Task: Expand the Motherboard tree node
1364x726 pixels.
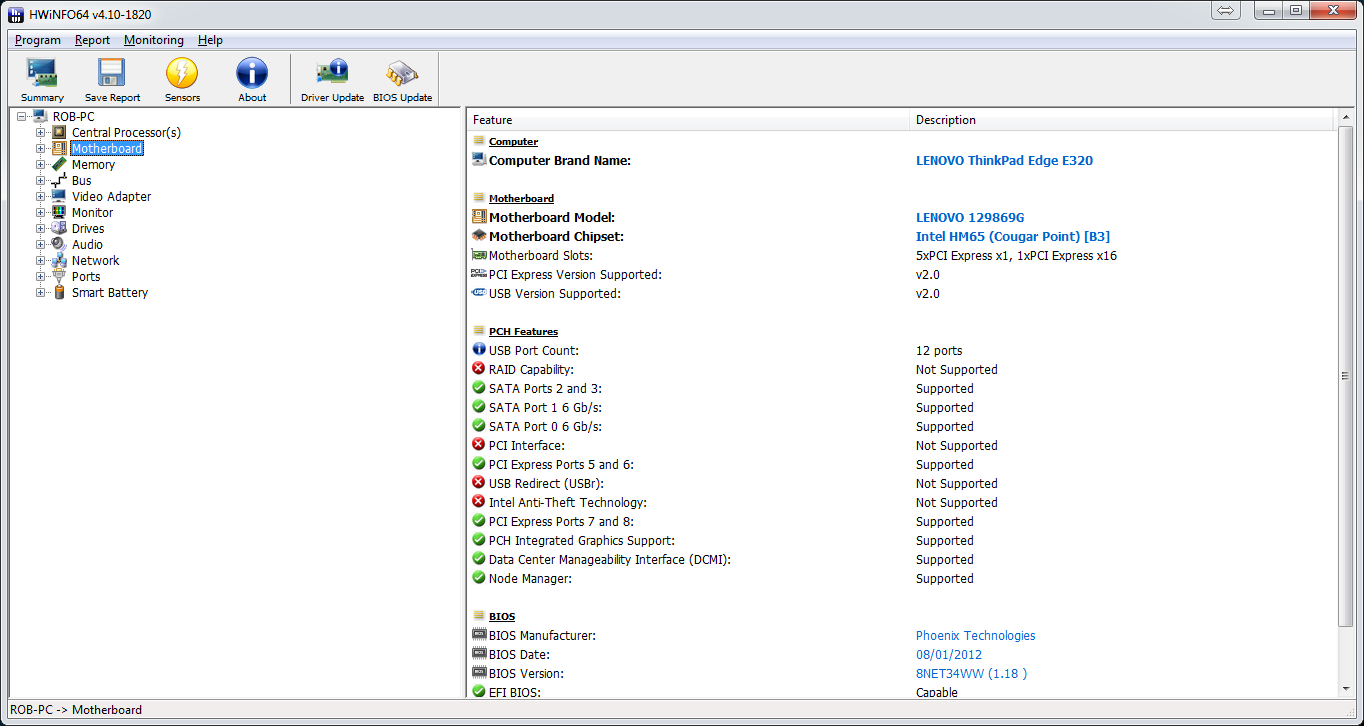Action: pyautogui.click(x=41, y=148)
